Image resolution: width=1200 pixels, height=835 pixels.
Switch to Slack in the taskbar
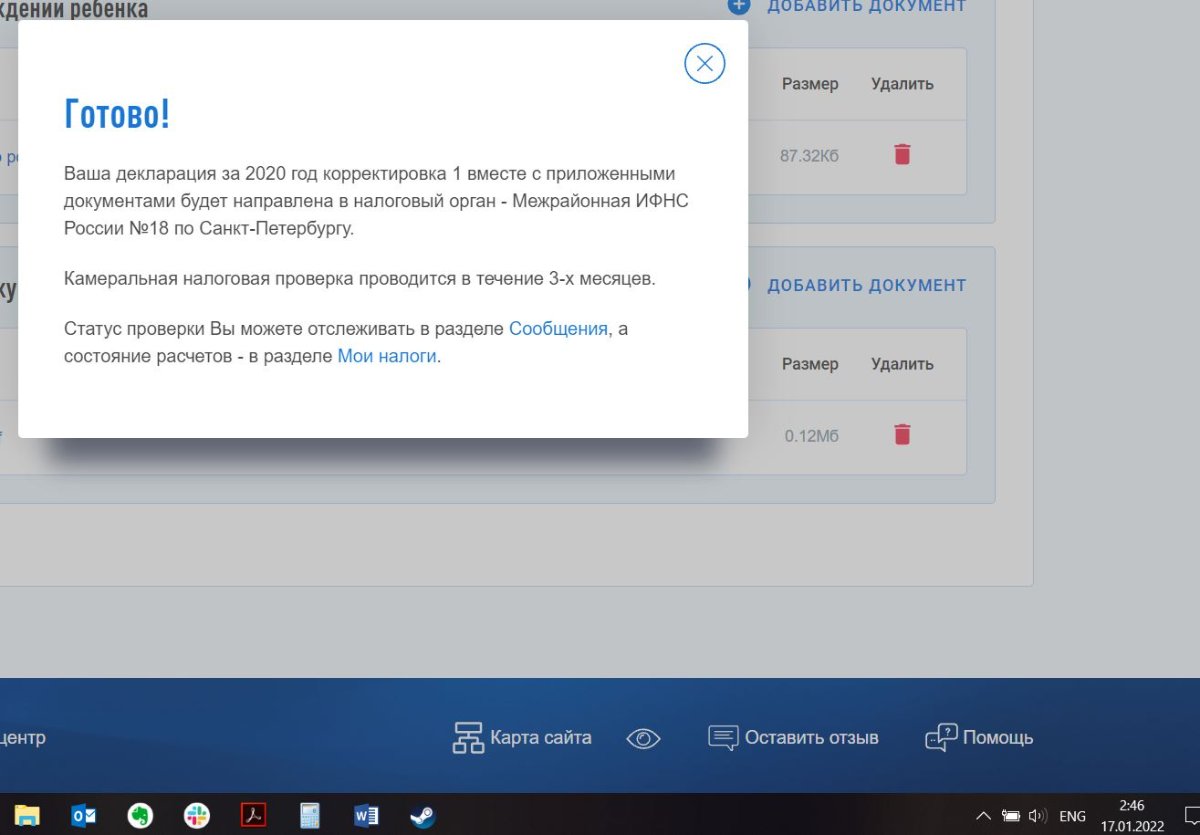point(197,816)
